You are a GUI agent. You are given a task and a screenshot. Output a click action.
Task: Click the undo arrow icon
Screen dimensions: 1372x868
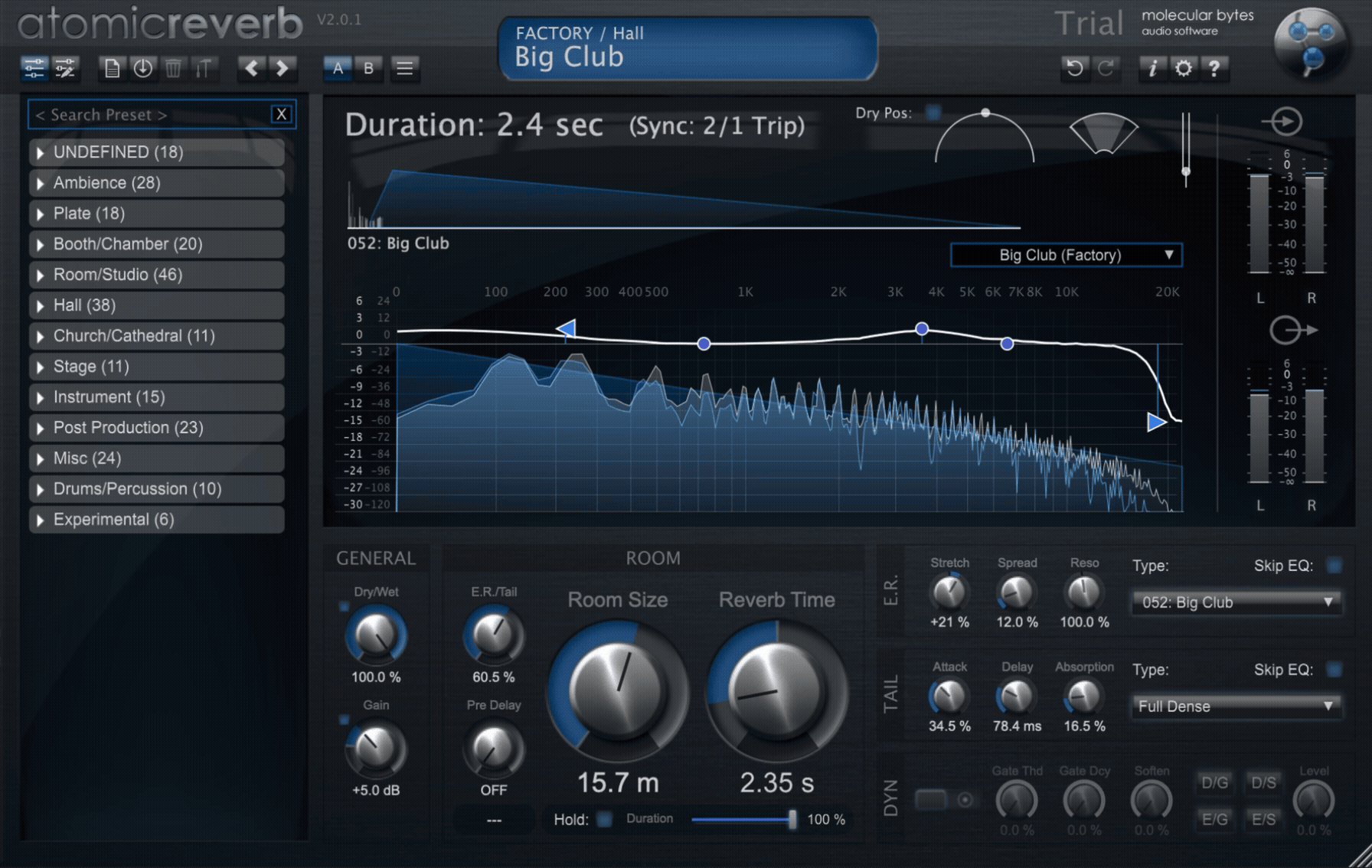pyautogui.click(x=1075, y=69)
